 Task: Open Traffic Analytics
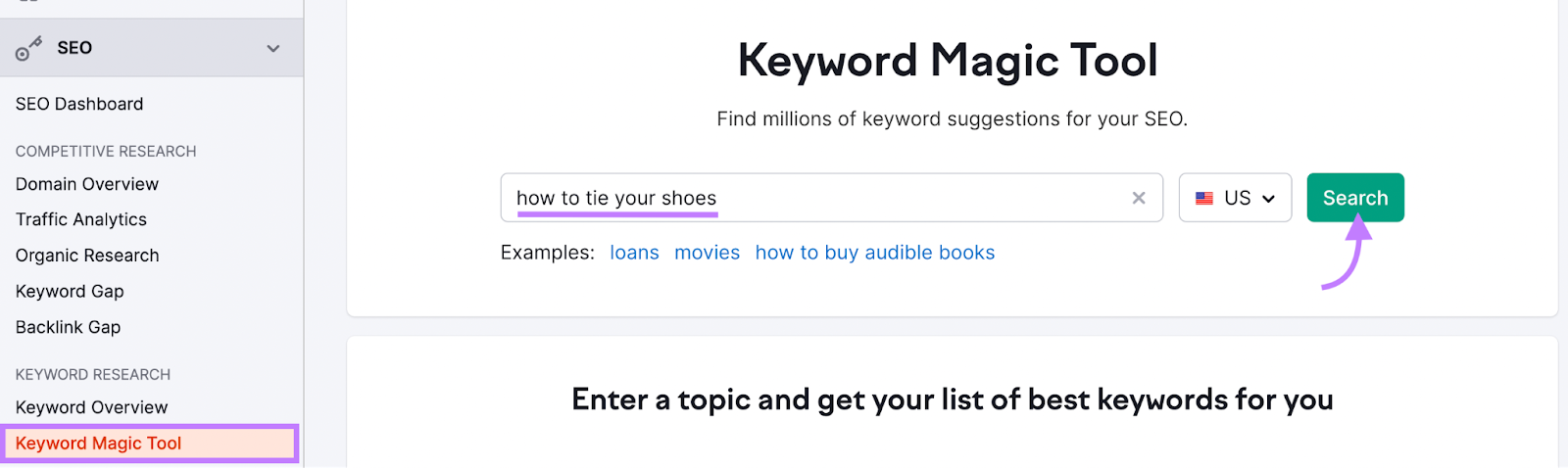tap(81, 219)
